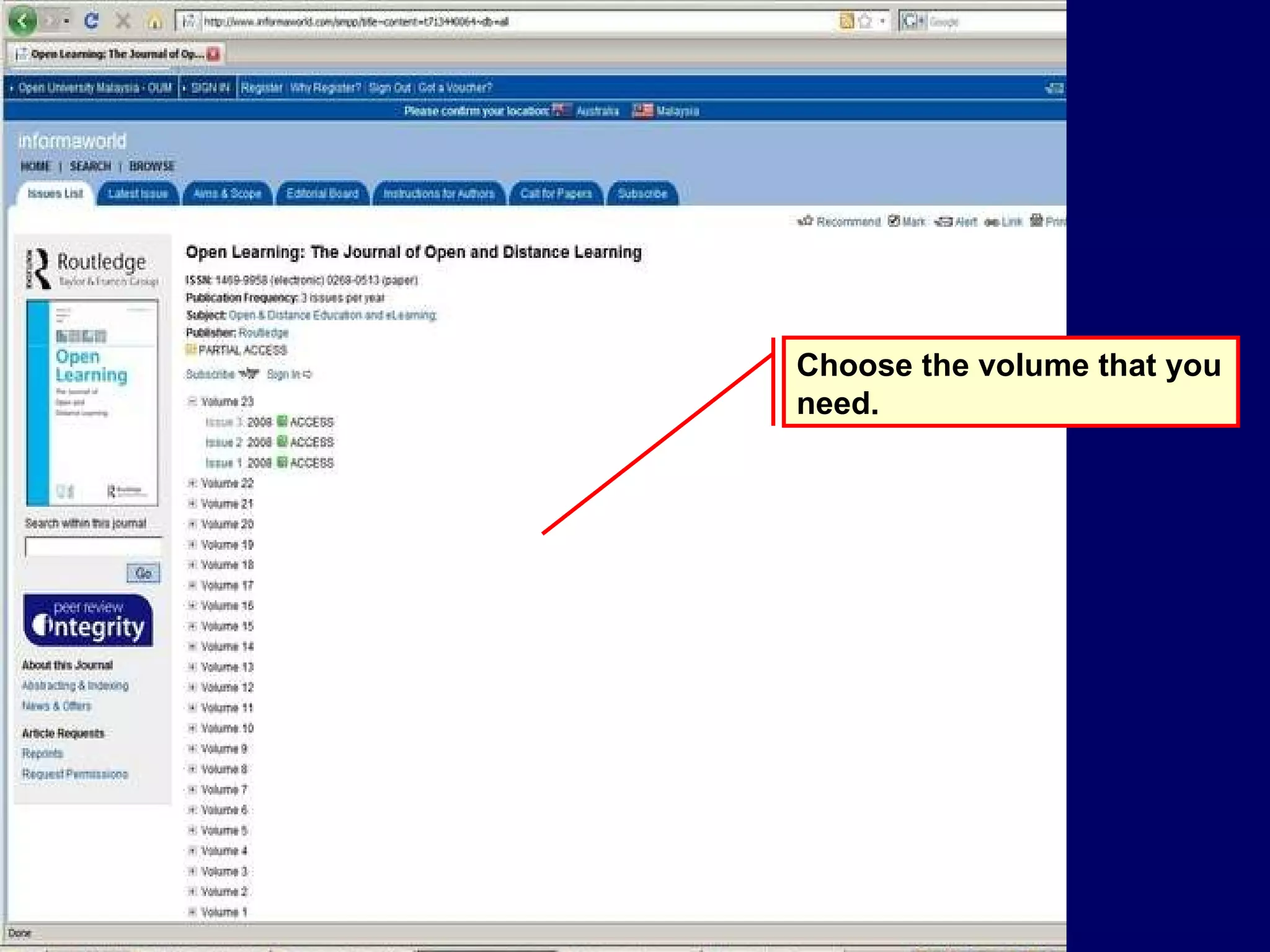The width and height of the screenshot is (1270, 952).
Task: Click the Issue 2 link under Volume 23
Action: [x=224, y=442]
